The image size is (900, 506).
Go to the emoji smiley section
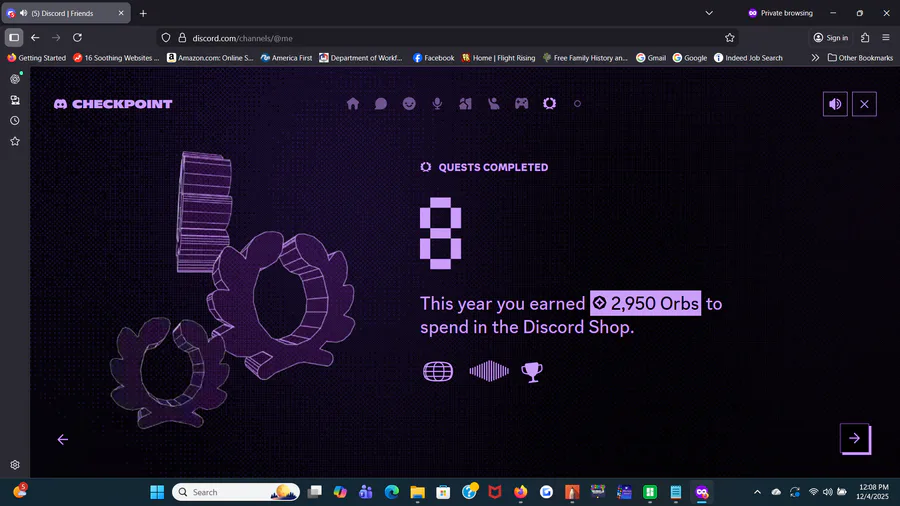(409, 104)
